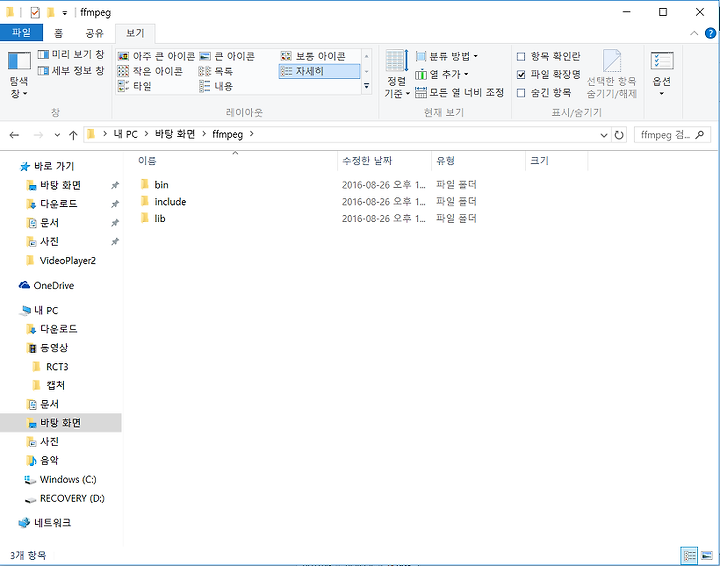This screenshot has height=566, width=720.
Task: Sort by the 크기 column header
Action: click(x=557, y=161)
